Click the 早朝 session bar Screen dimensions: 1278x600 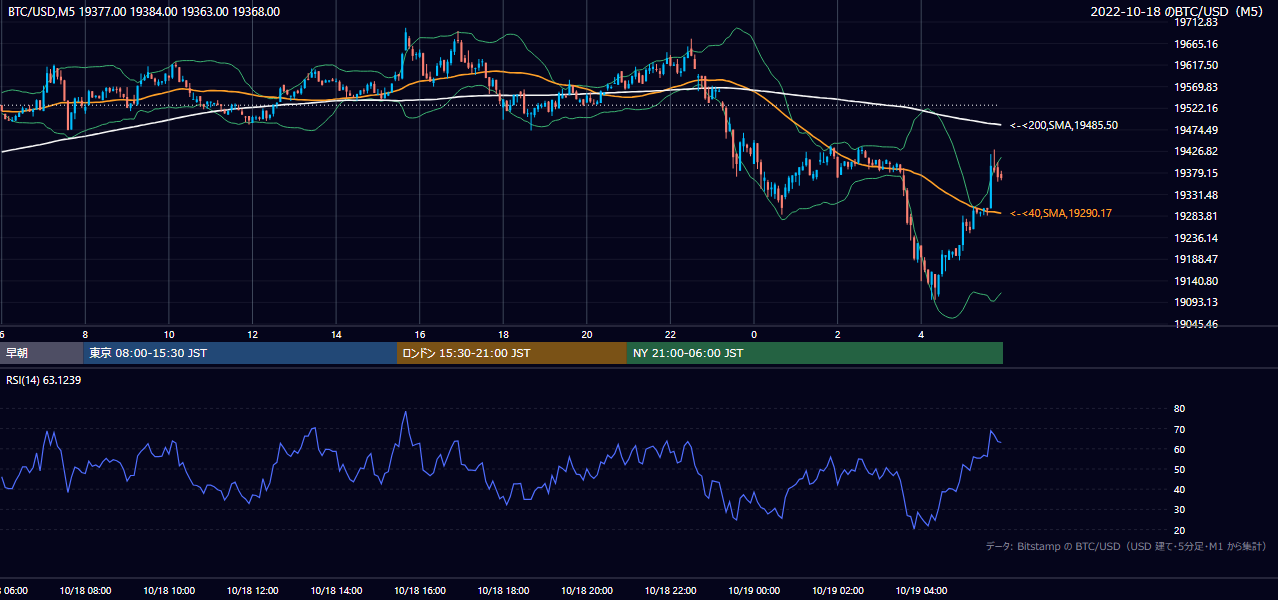(41, 353)
